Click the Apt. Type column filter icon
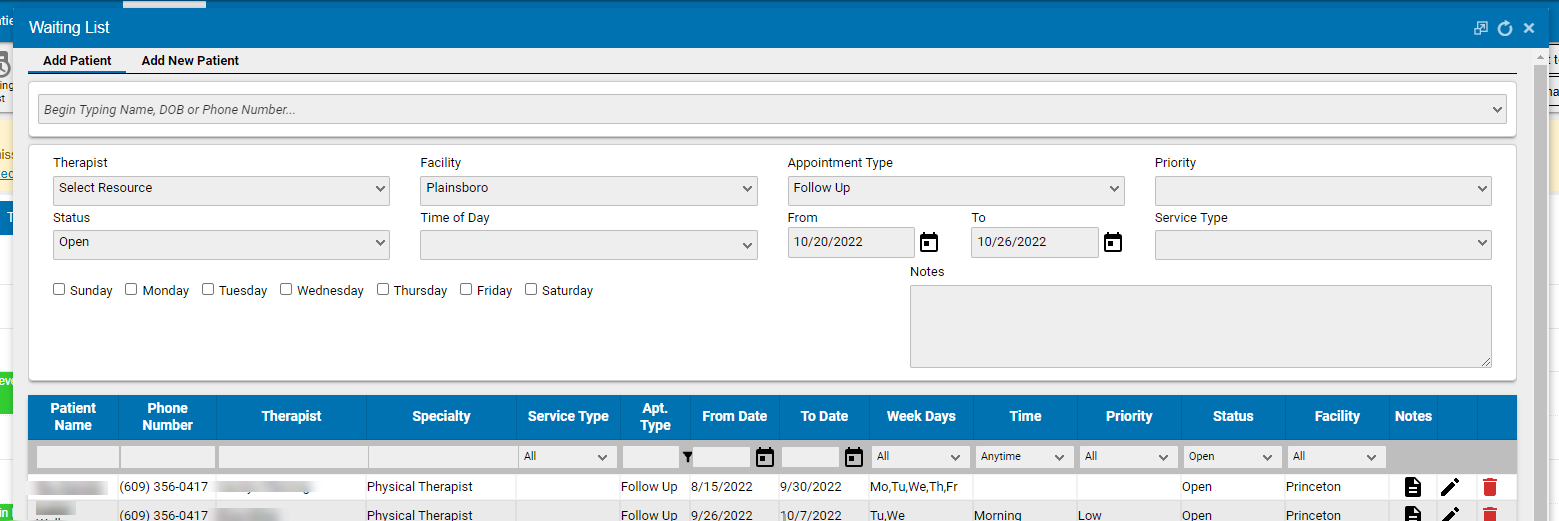Image resolution: width=1559 pixels, height=521 pixels. coord(687,457)
